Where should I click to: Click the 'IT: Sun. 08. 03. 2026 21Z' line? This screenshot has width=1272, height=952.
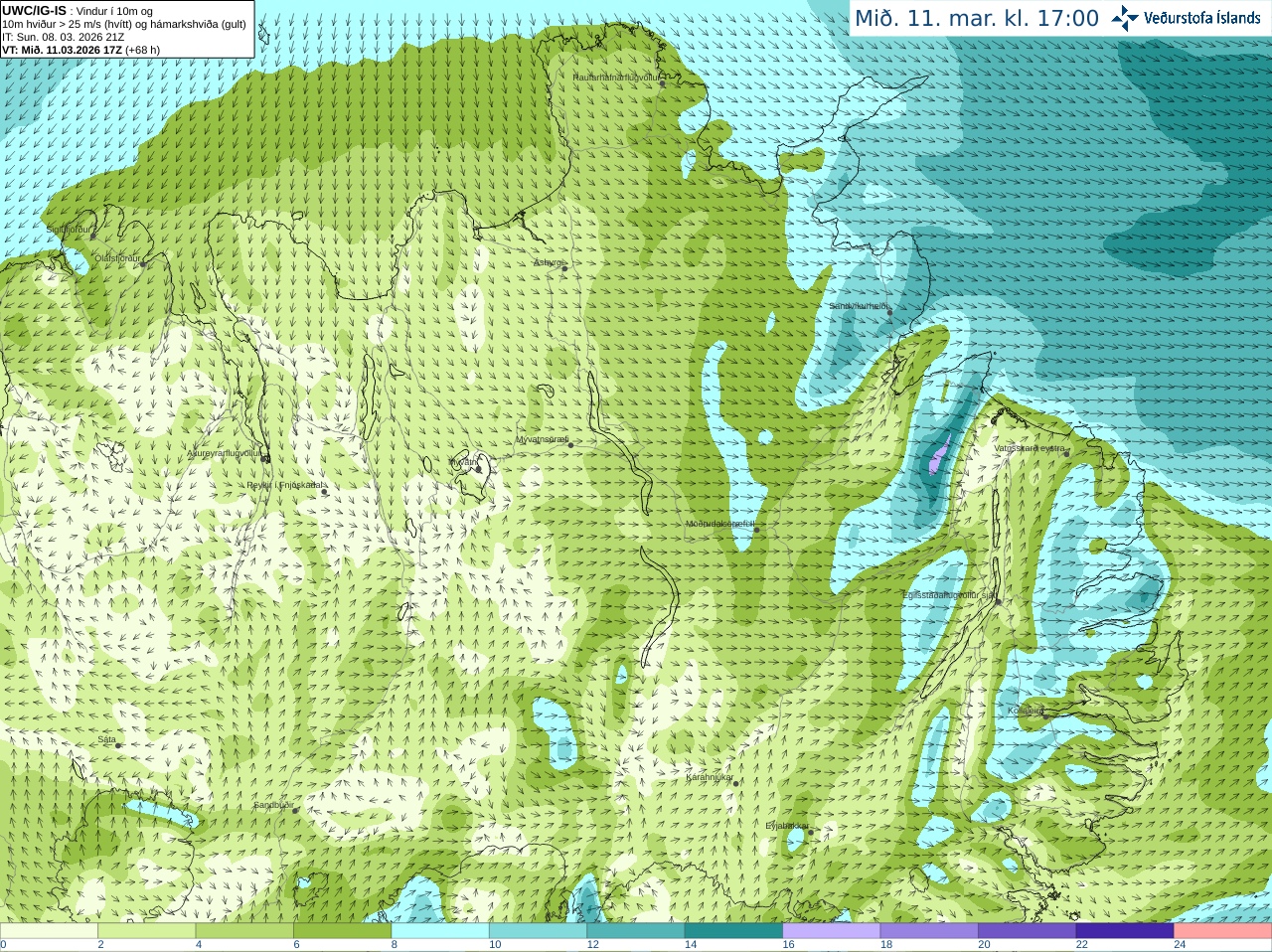click(63, 37)
